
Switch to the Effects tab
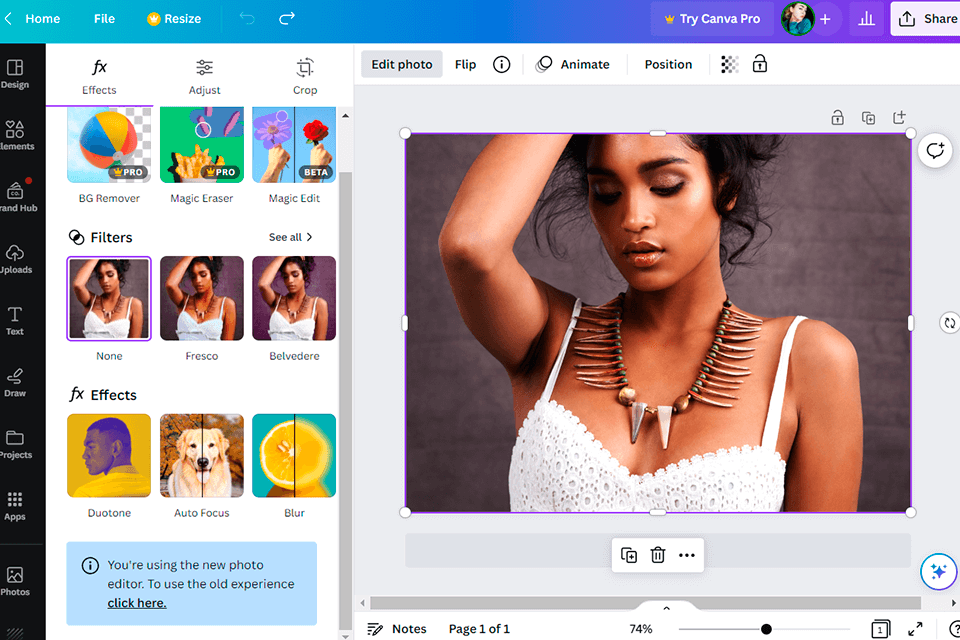tap(99, 77)
